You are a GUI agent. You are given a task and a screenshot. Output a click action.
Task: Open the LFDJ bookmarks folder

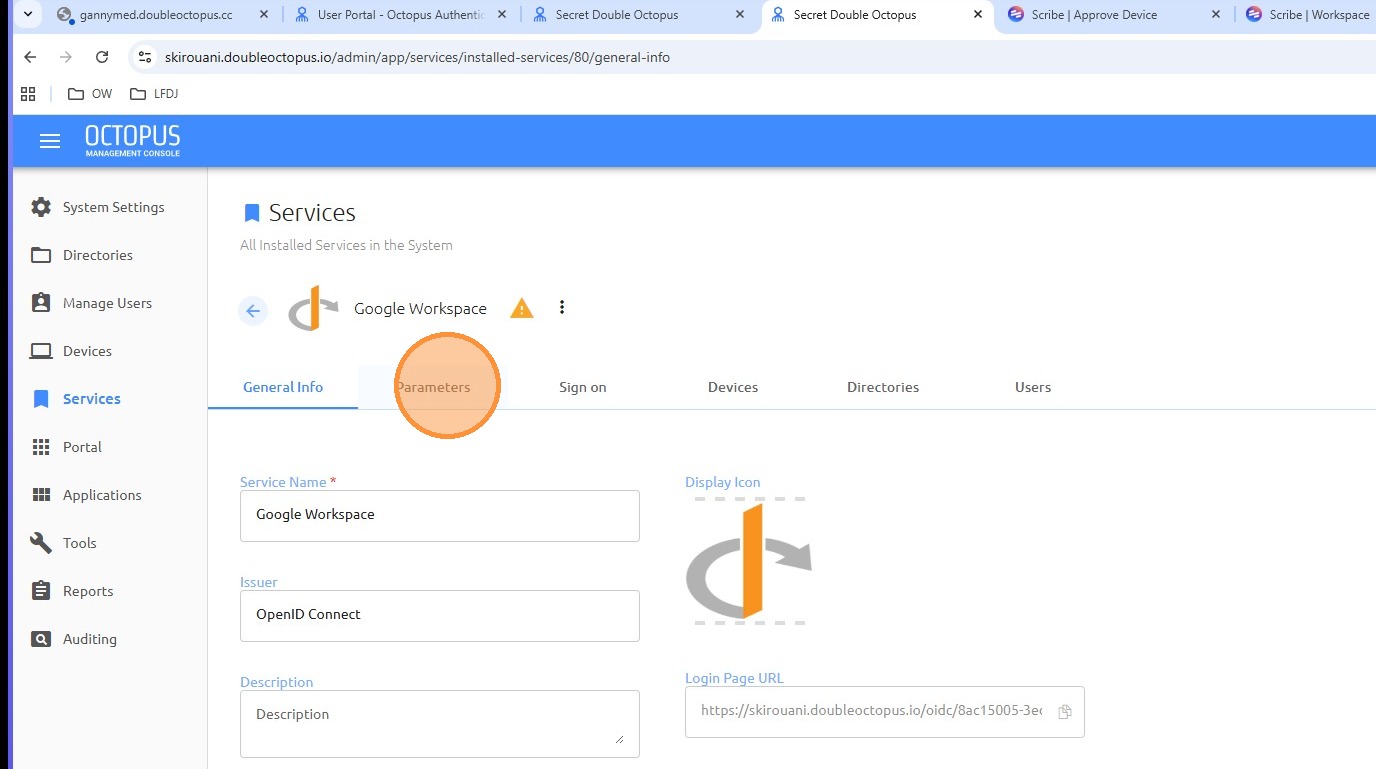pos(154,94)
